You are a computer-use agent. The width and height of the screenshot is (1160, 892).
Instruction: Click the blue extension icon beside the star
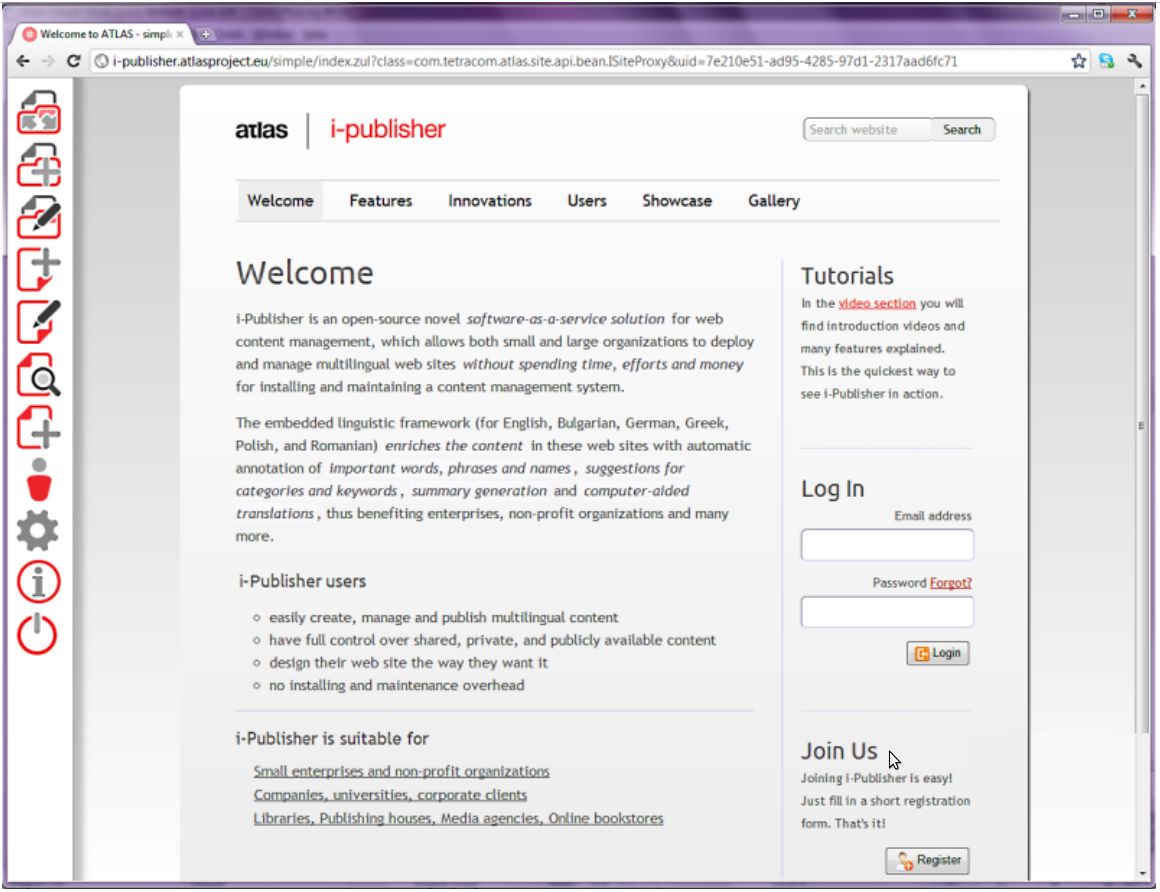point(1106,61)
